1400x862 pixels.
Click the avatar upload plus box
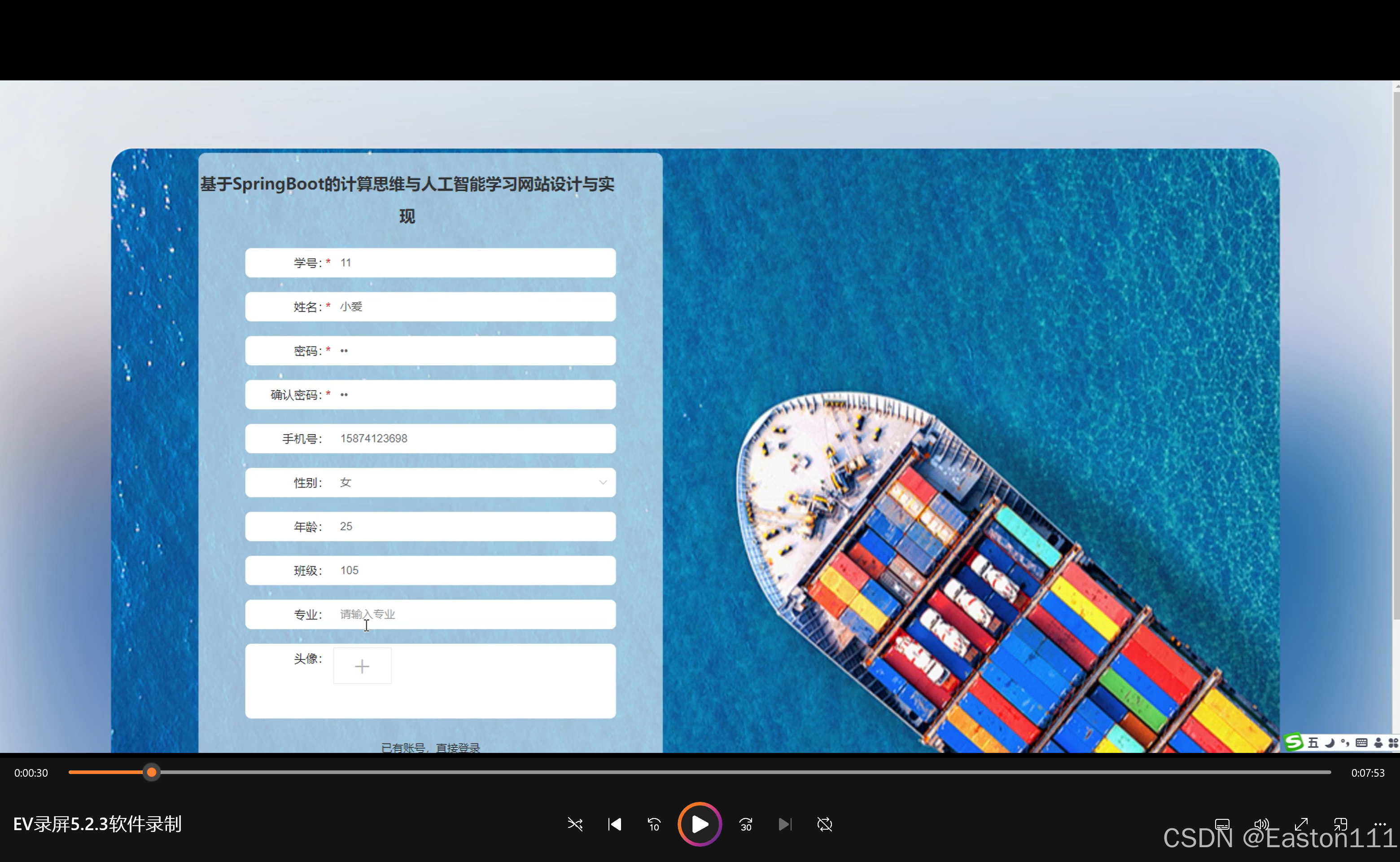[x=363, y=666]
